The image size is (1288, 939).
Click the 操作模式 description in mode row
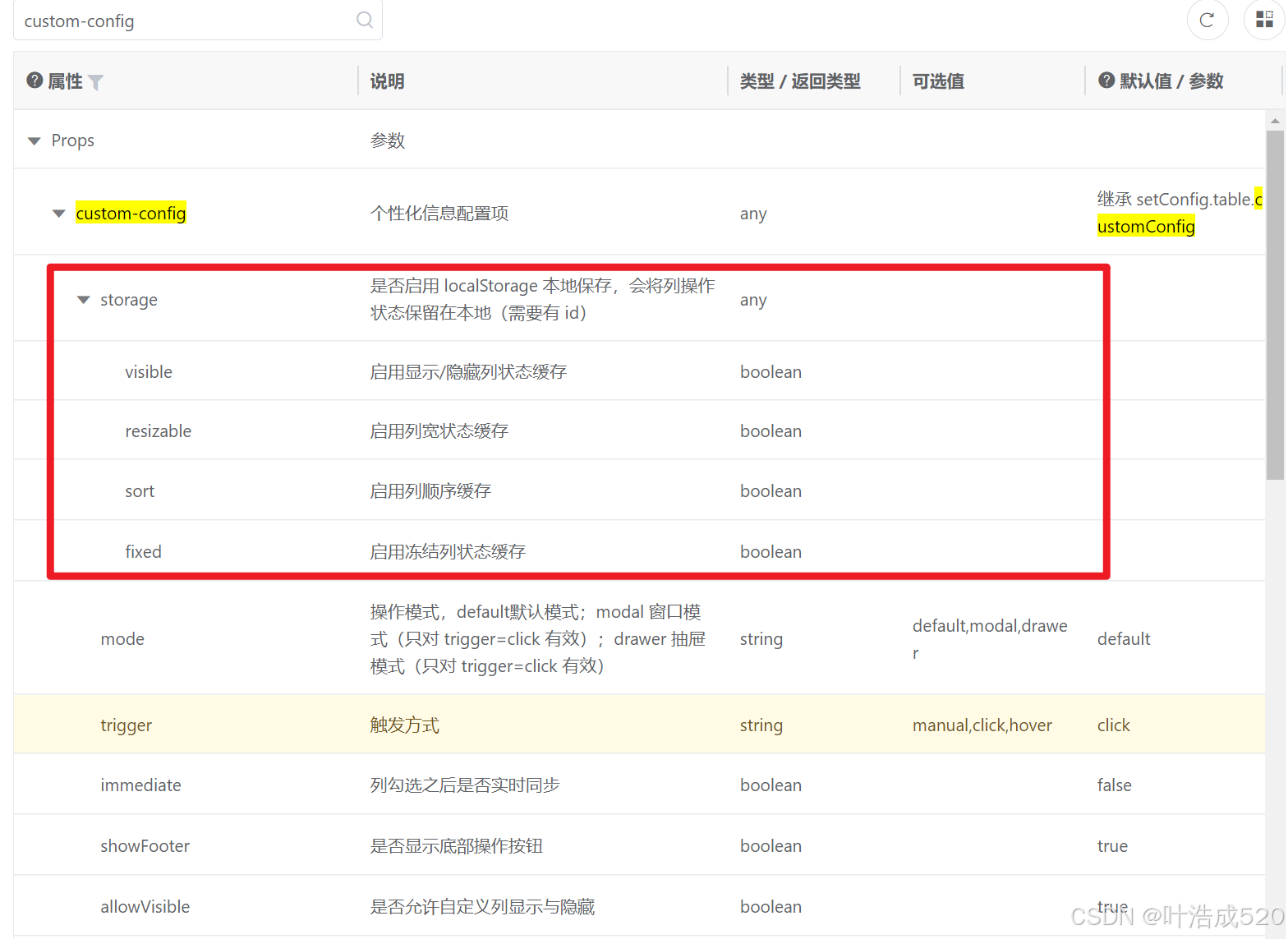(x=538, y=639)
